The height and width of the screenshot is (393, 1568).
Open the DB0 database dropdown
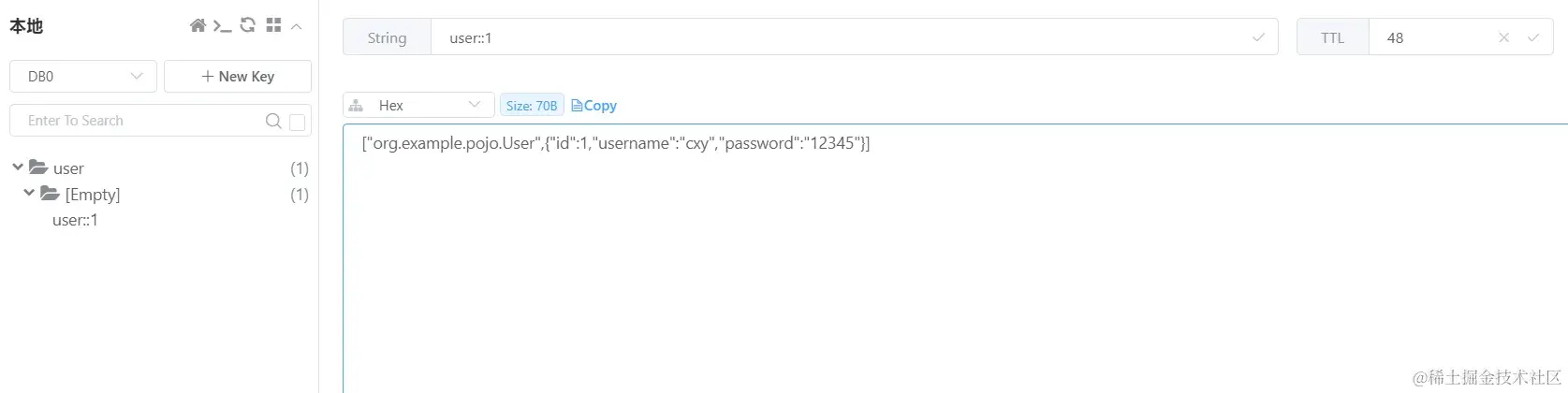click(83, 77)
